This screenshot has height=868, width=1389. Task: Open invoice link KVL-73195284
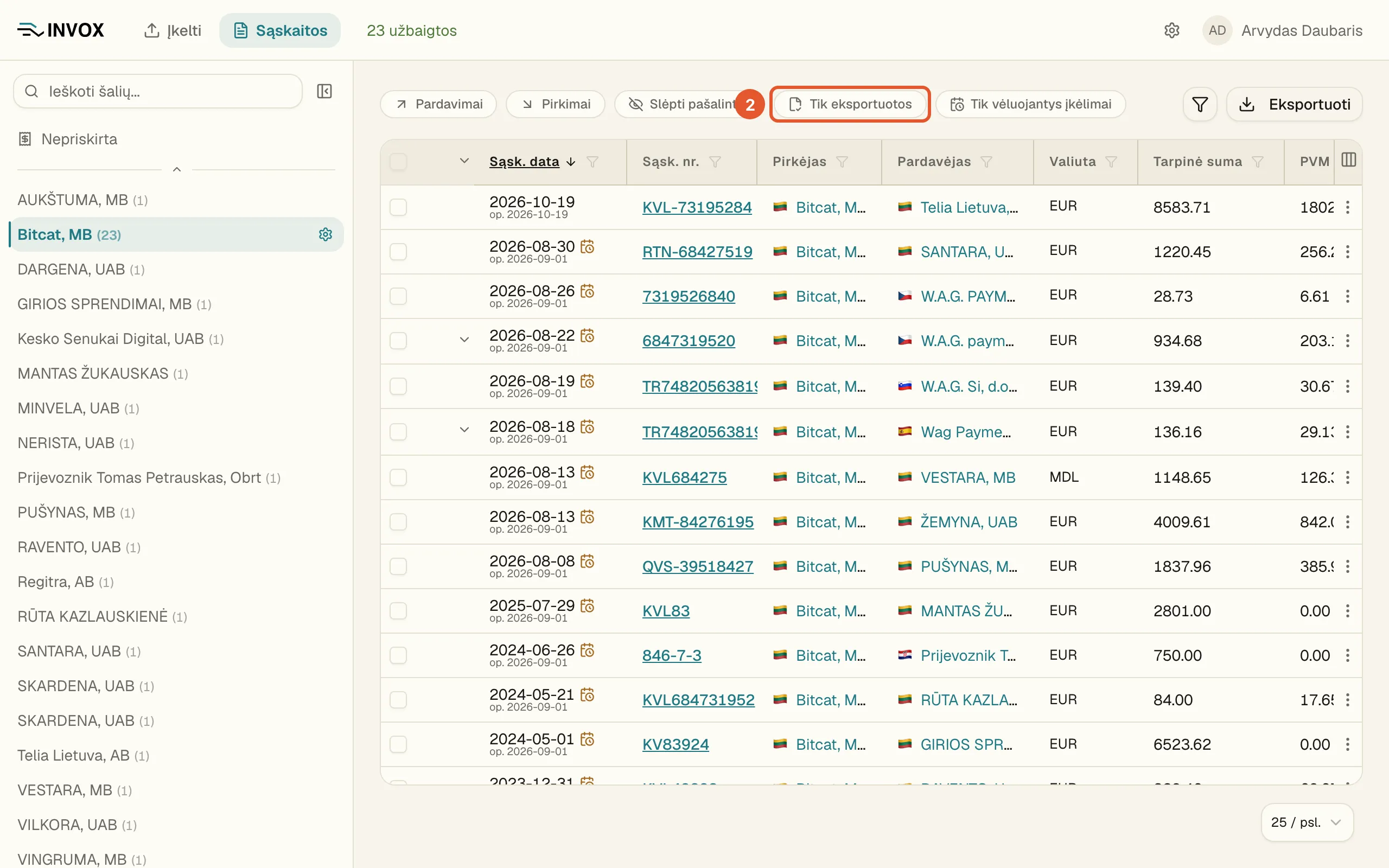point(697,207)
